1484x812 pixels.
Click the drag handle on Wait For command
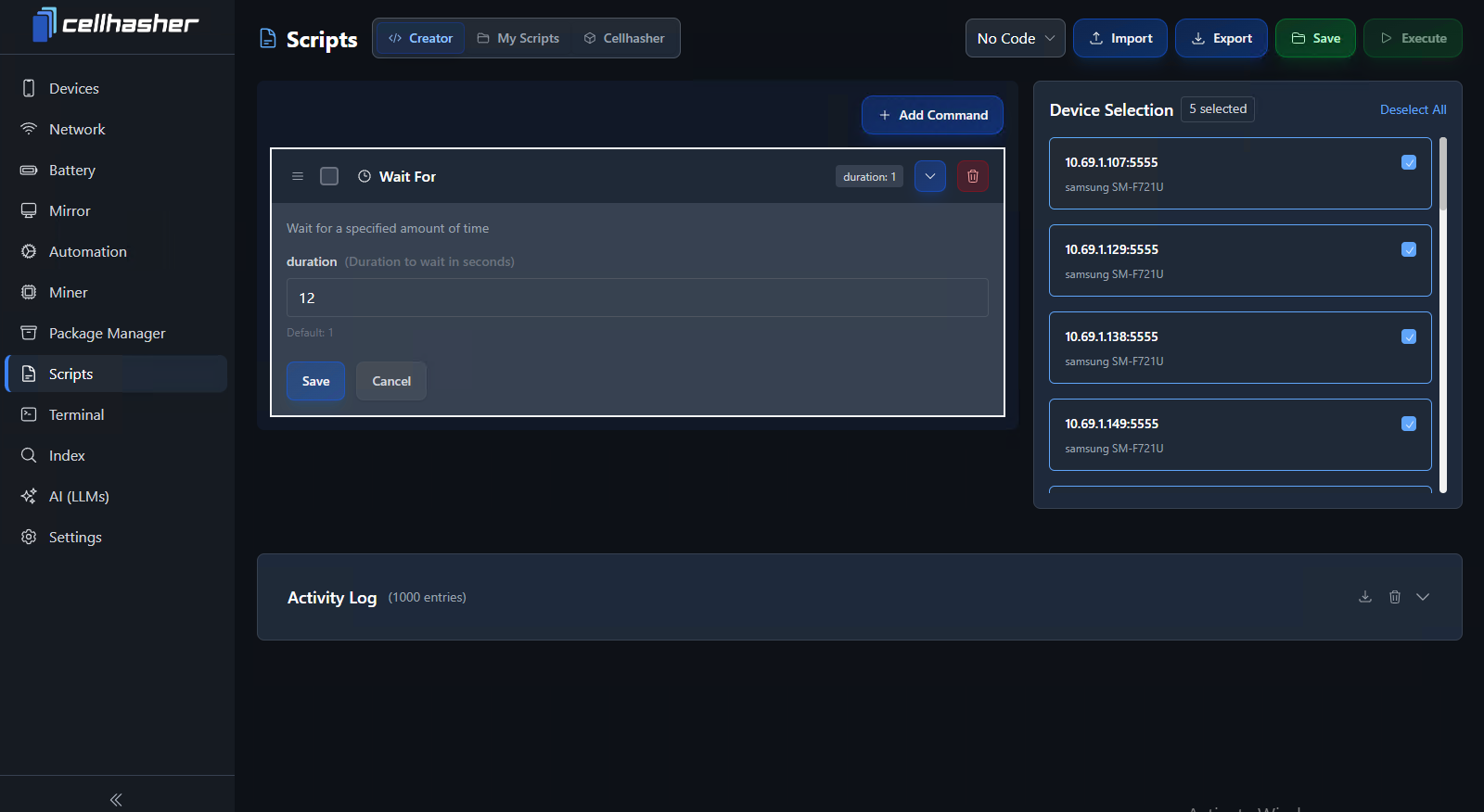tap(298, 176)
